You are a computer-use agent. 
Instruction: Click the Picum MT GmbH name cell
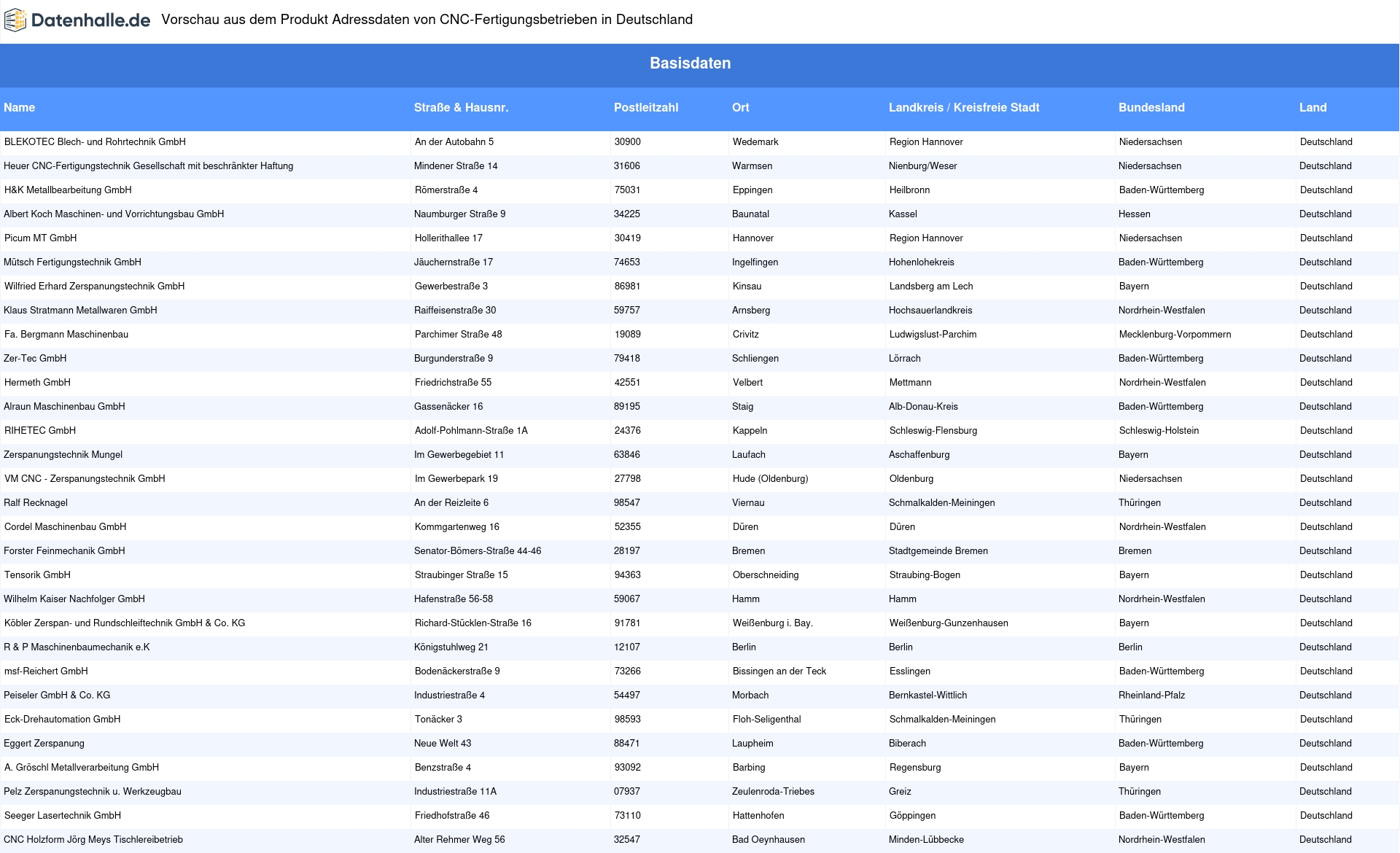pyautogui.click(x=40, y=238)
